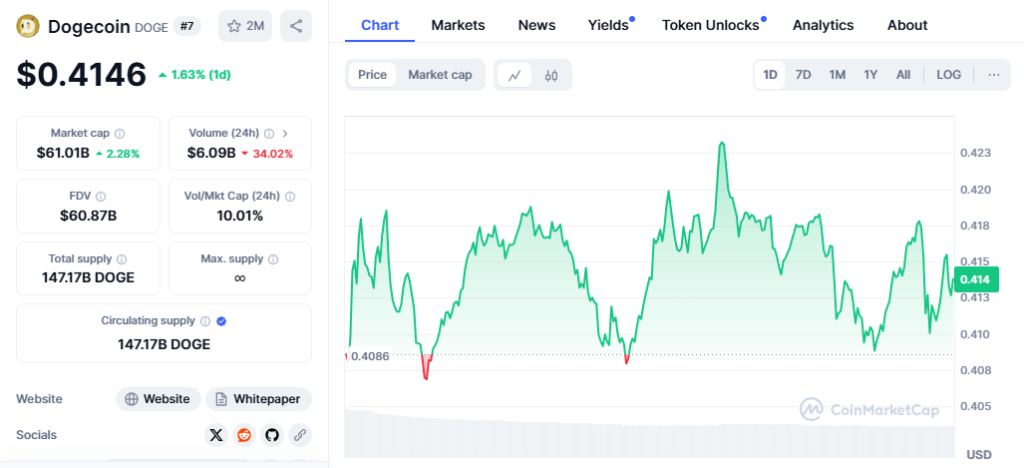1024x468 pixels.
Task: Click the USD currency label
Action: tap(978, 454)
